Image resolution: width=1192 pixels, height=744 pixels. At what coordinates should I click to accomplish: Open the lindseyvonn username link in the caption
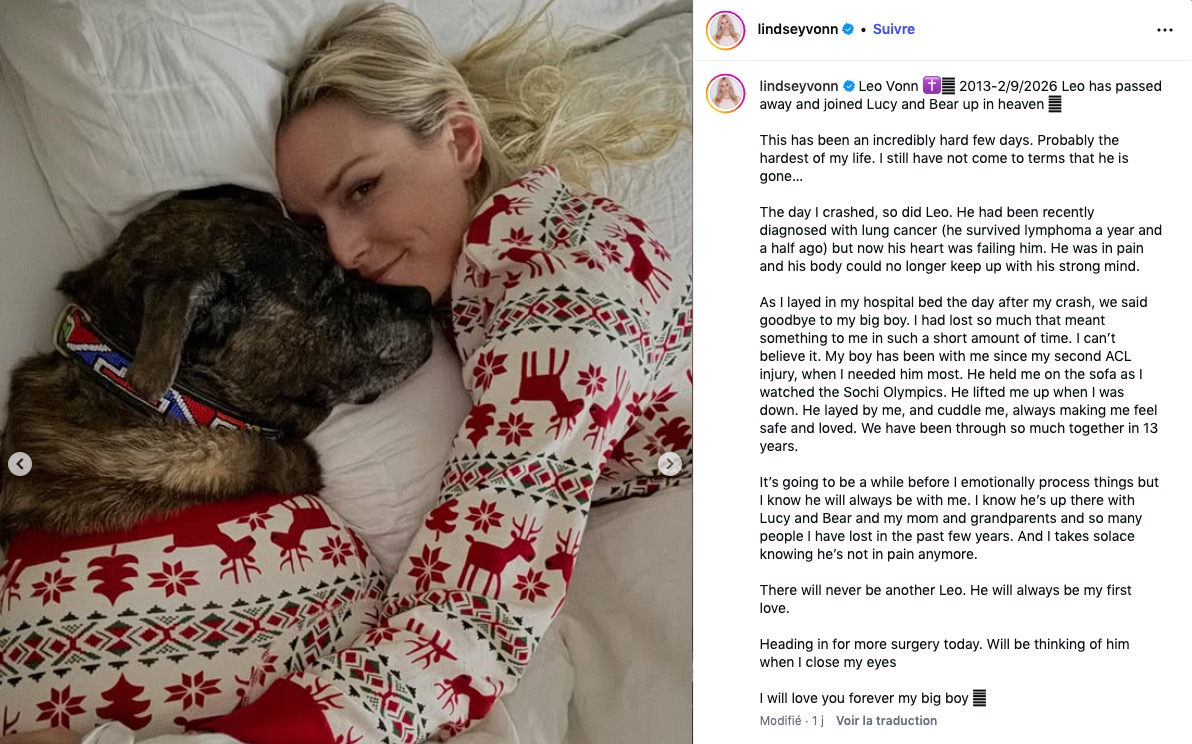tap(798, 86)
